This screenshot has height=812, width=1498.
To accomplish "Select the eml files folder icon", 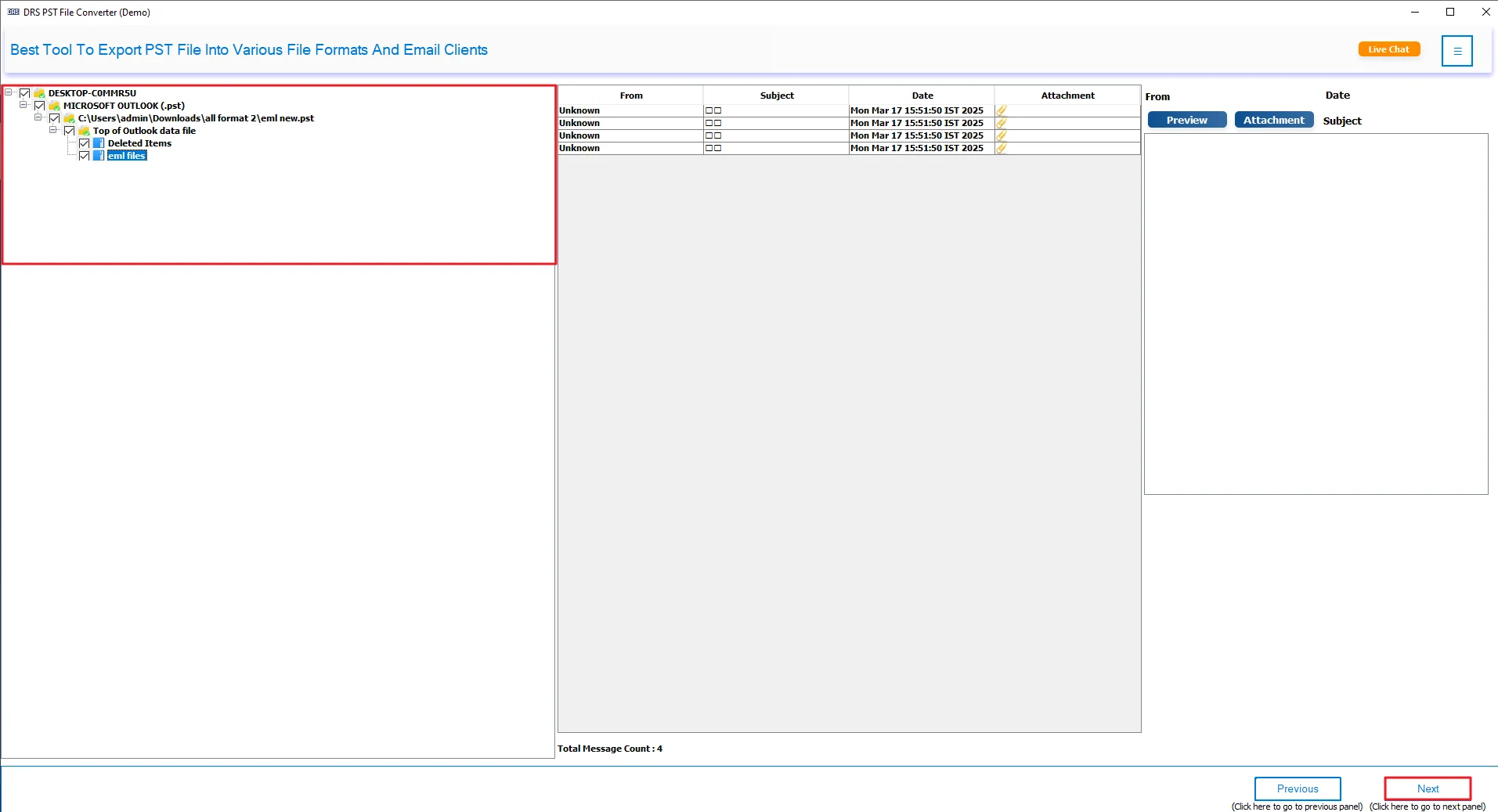I will pos(99,155).
